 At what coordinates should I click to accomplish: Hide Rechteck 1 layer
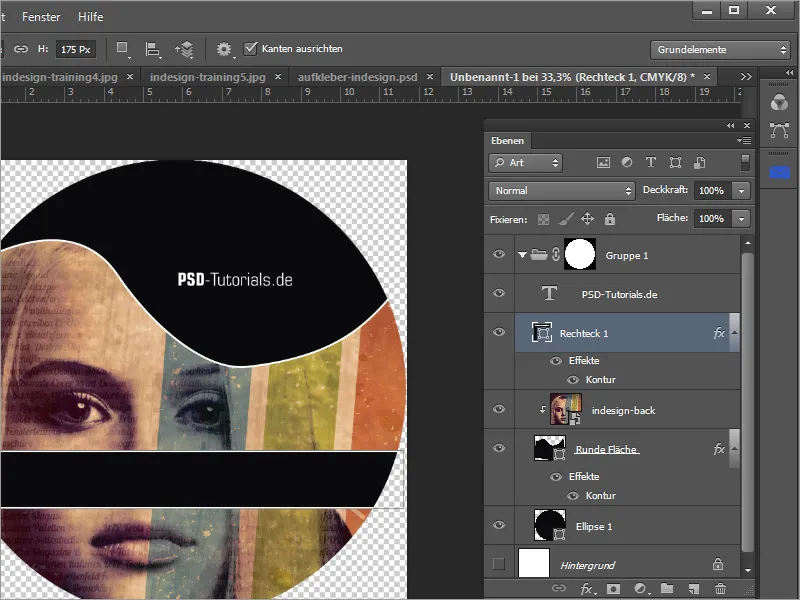[x=499, y=332]
